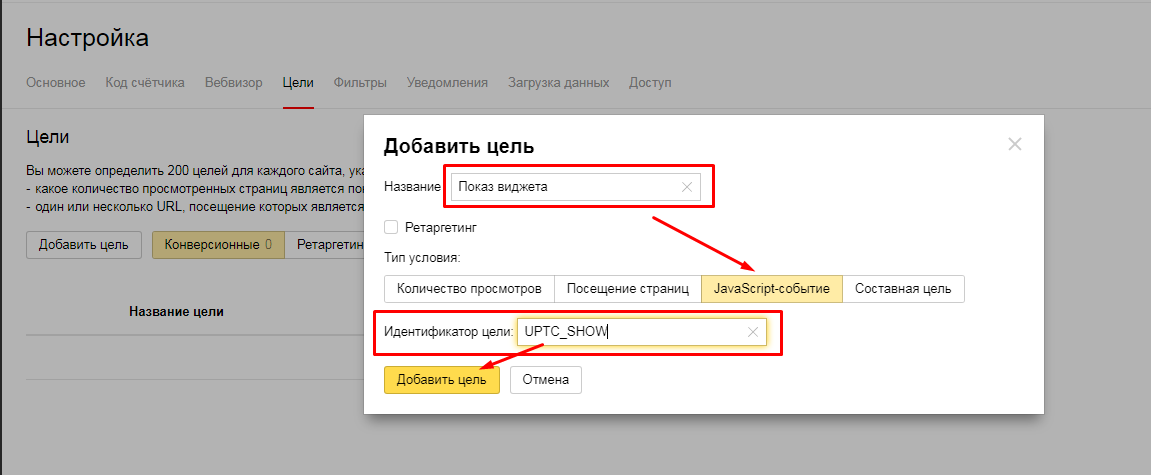Click the Настройка page heading
Image resolution: width=1151 pixels, height=475 pixels.
(87, 38)
